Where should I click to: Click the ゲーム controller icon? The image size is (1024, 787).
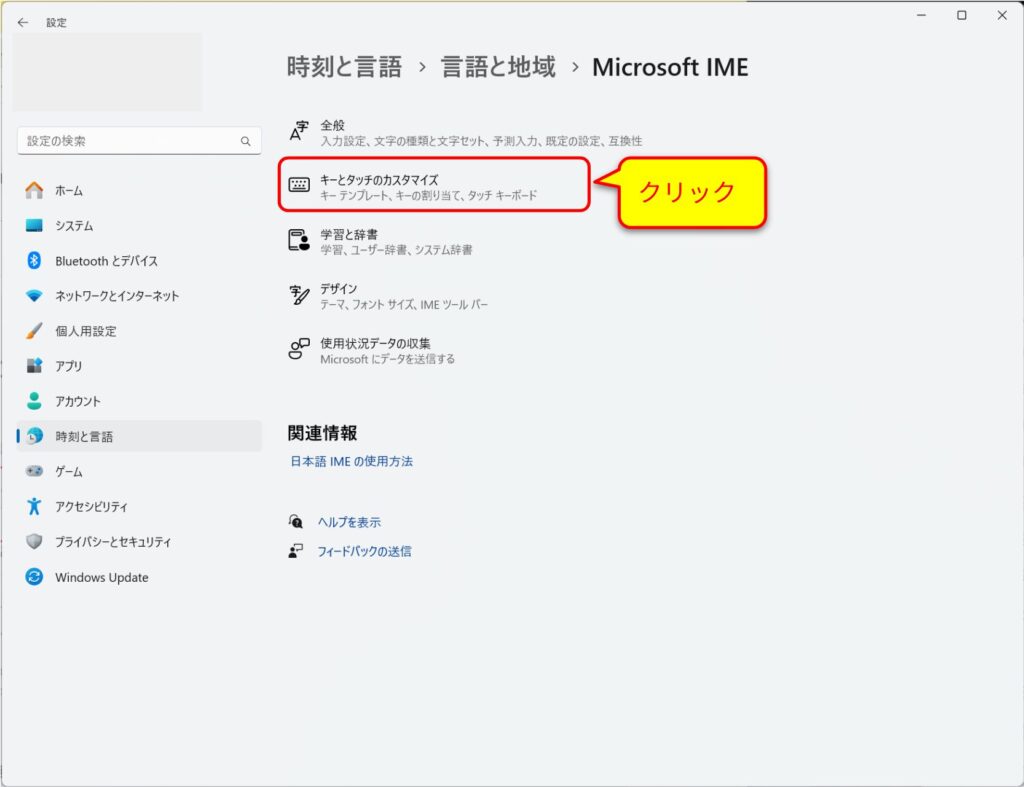34,471
